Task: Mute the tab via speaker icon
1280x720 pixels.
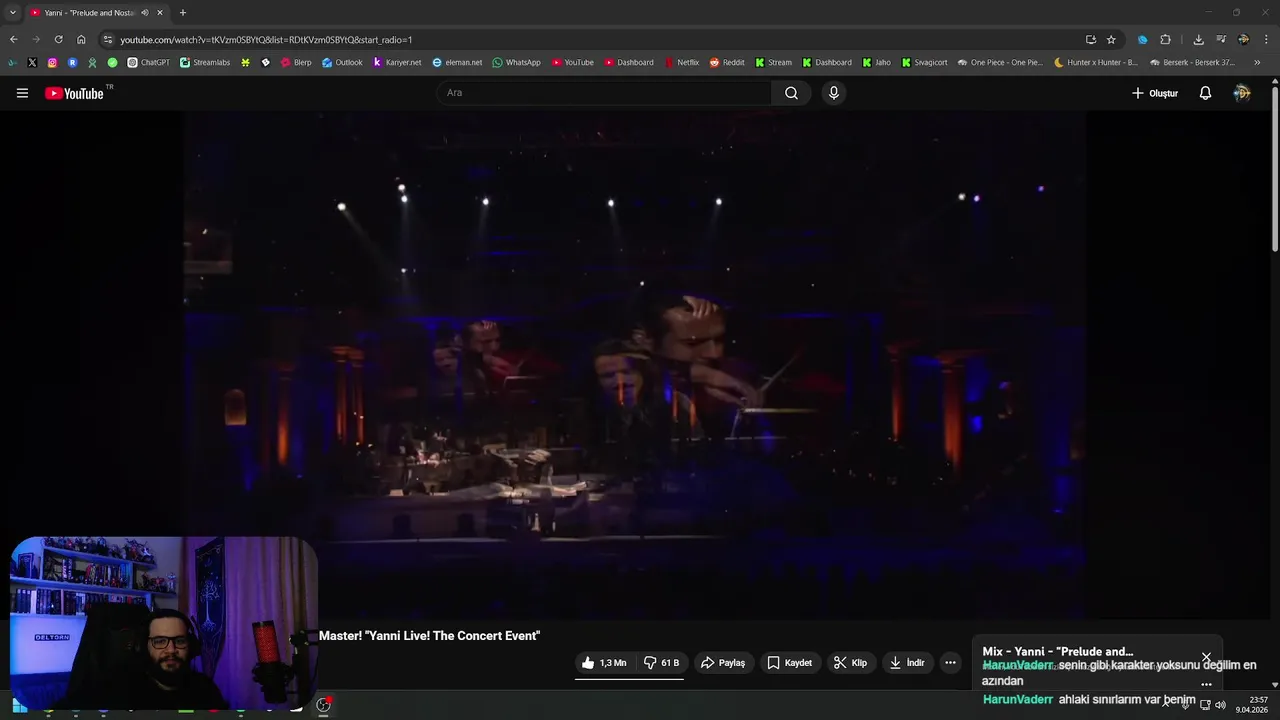Action: pos(145,13)
